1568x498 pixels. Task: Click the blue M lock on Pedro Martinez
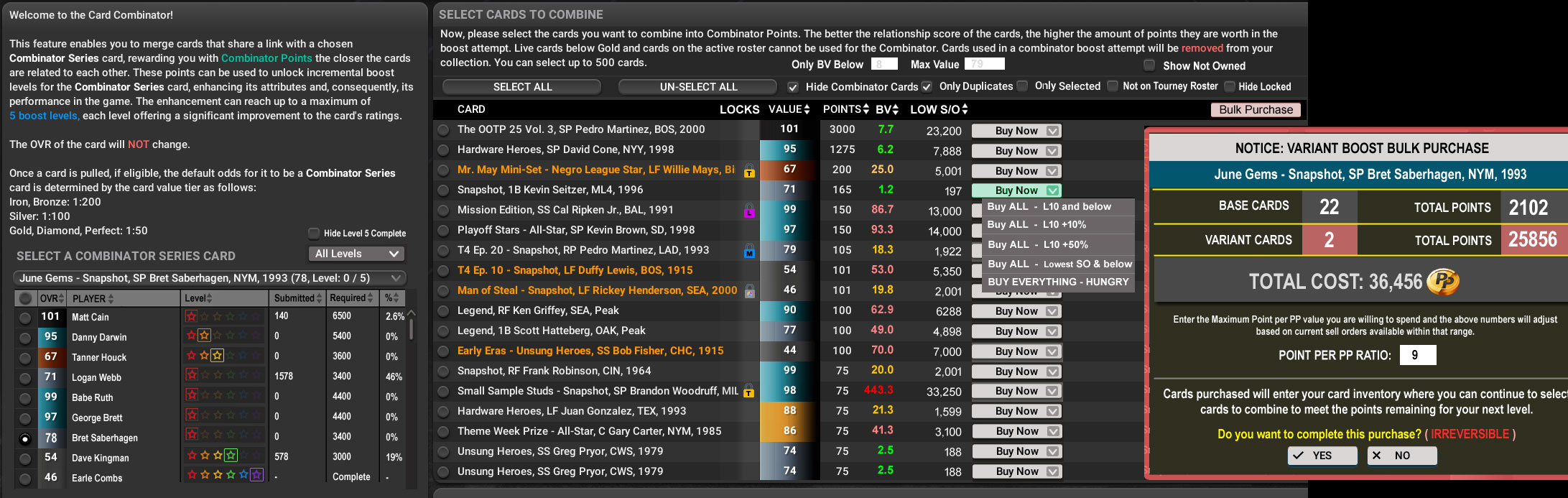coord(749,252)
